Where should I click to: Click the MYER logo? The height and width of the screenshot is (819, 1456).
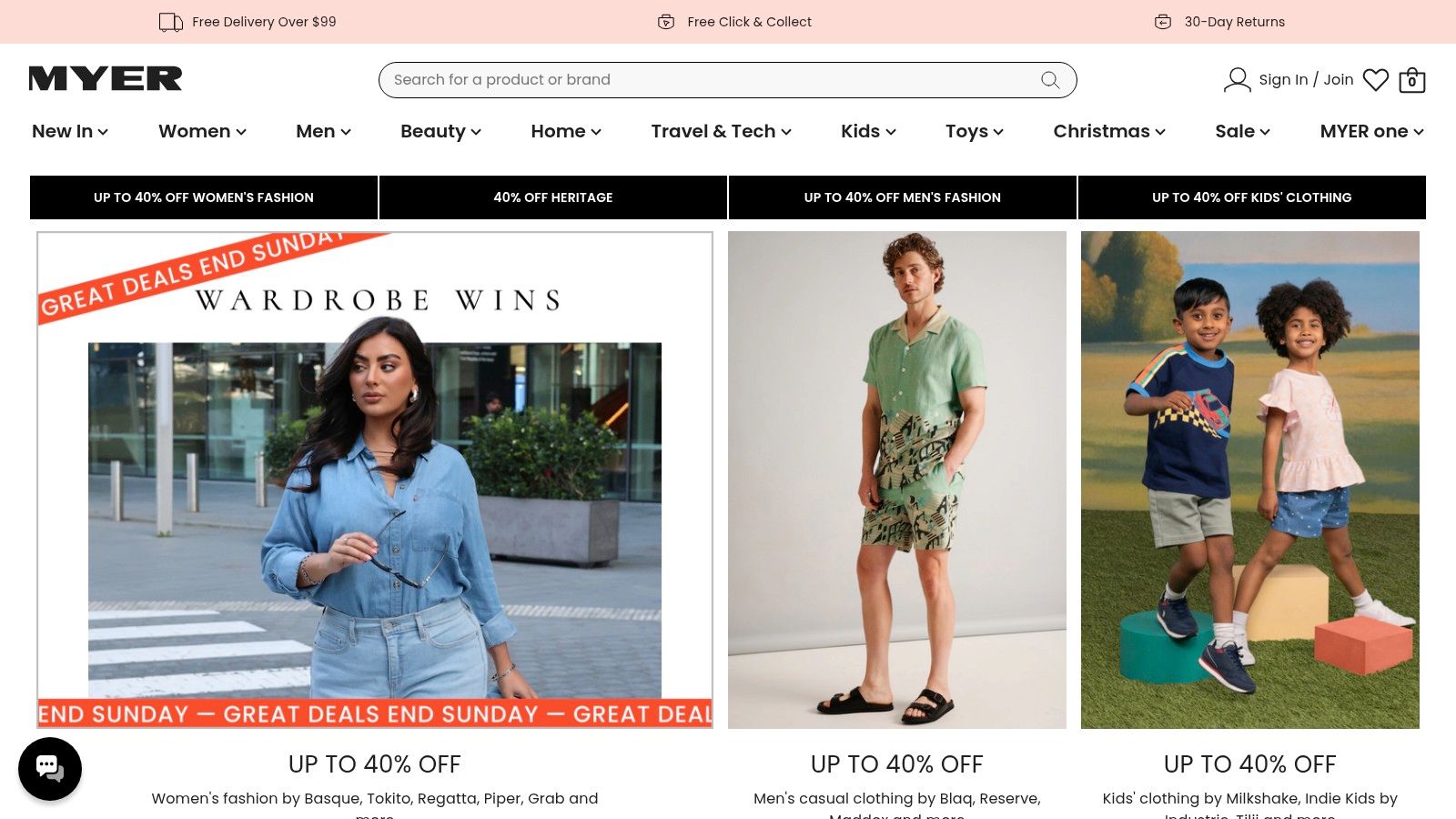(106, 79)
